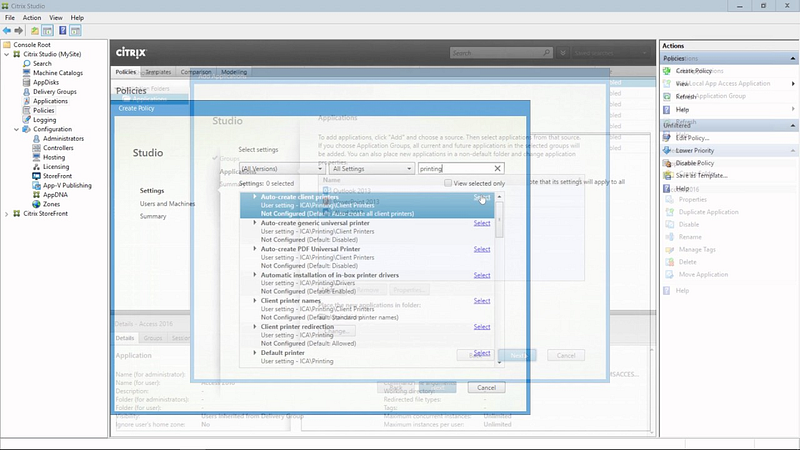This screenshot has height=450, width=800.
Task: Open the Action menu
Action: point(32,17)
